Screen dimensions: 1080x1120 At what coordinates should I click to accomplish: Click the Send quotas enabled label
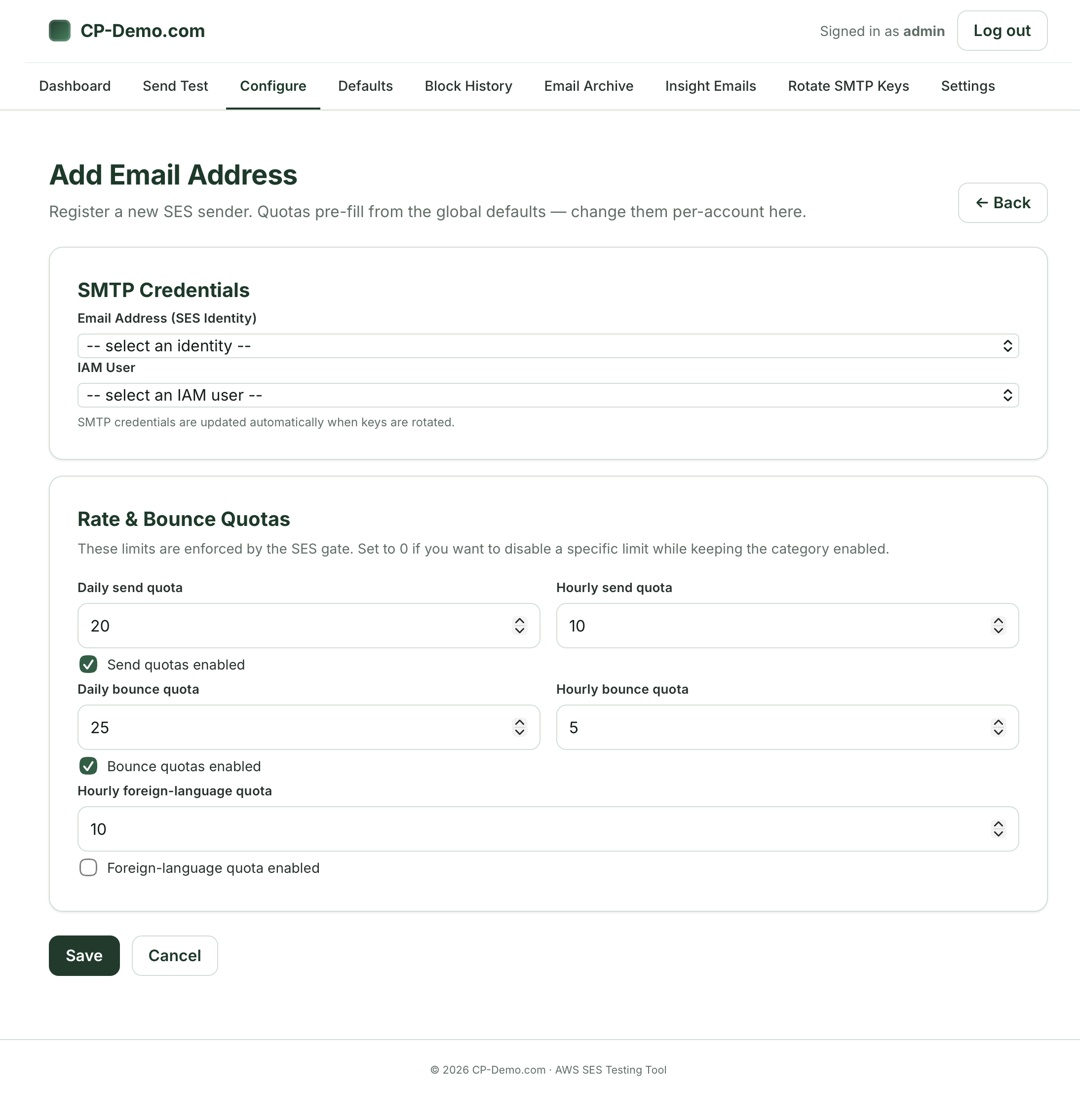(176, 665)
